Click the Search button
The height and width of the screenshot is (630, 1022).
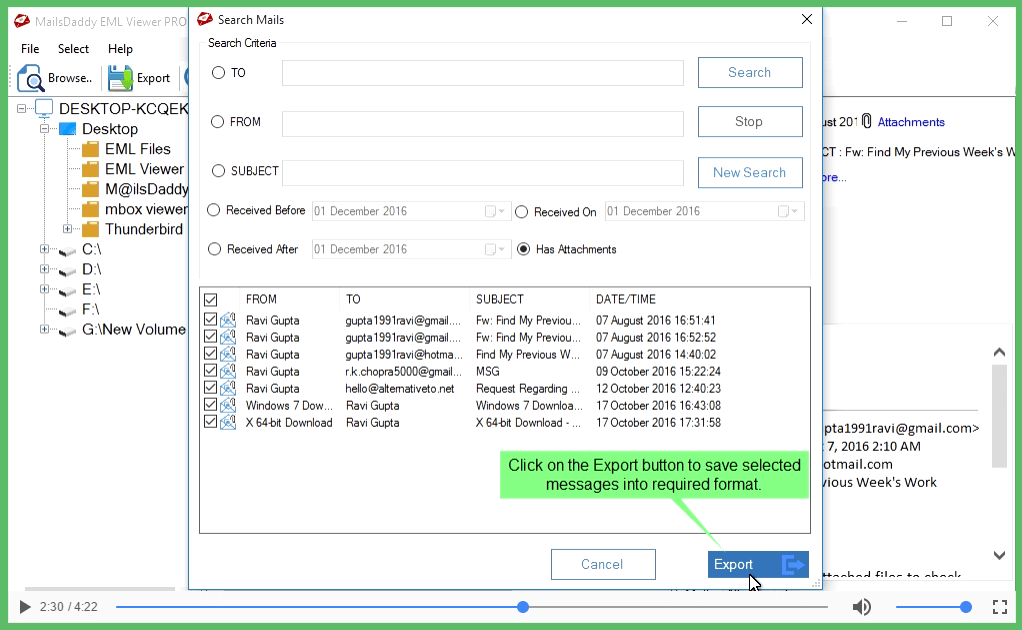pos(750,72)
